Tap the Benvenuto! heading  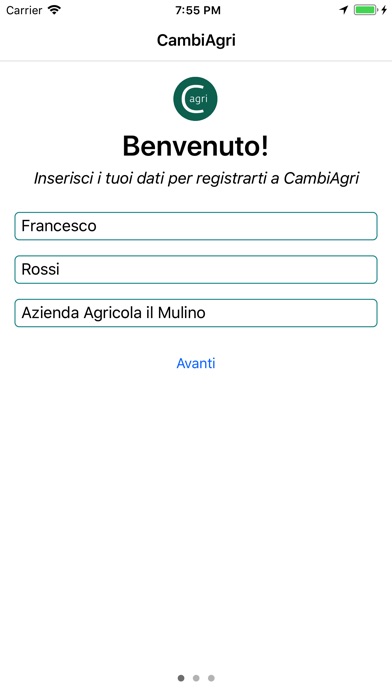pos(196,146)
